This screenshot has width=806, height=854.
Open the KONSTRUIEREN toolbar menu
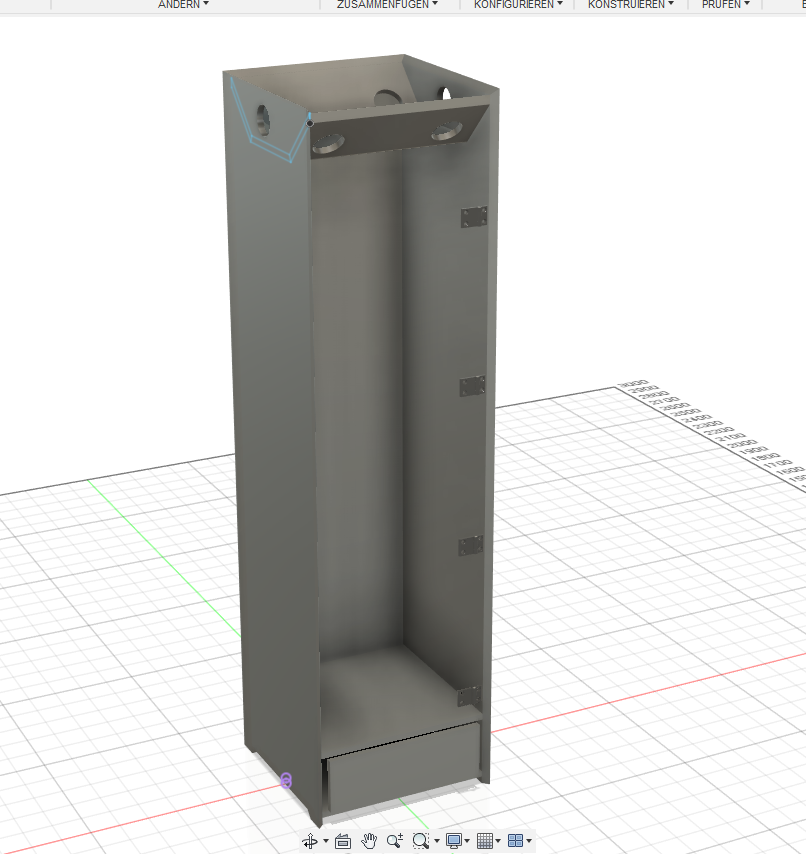pos(631,4)
